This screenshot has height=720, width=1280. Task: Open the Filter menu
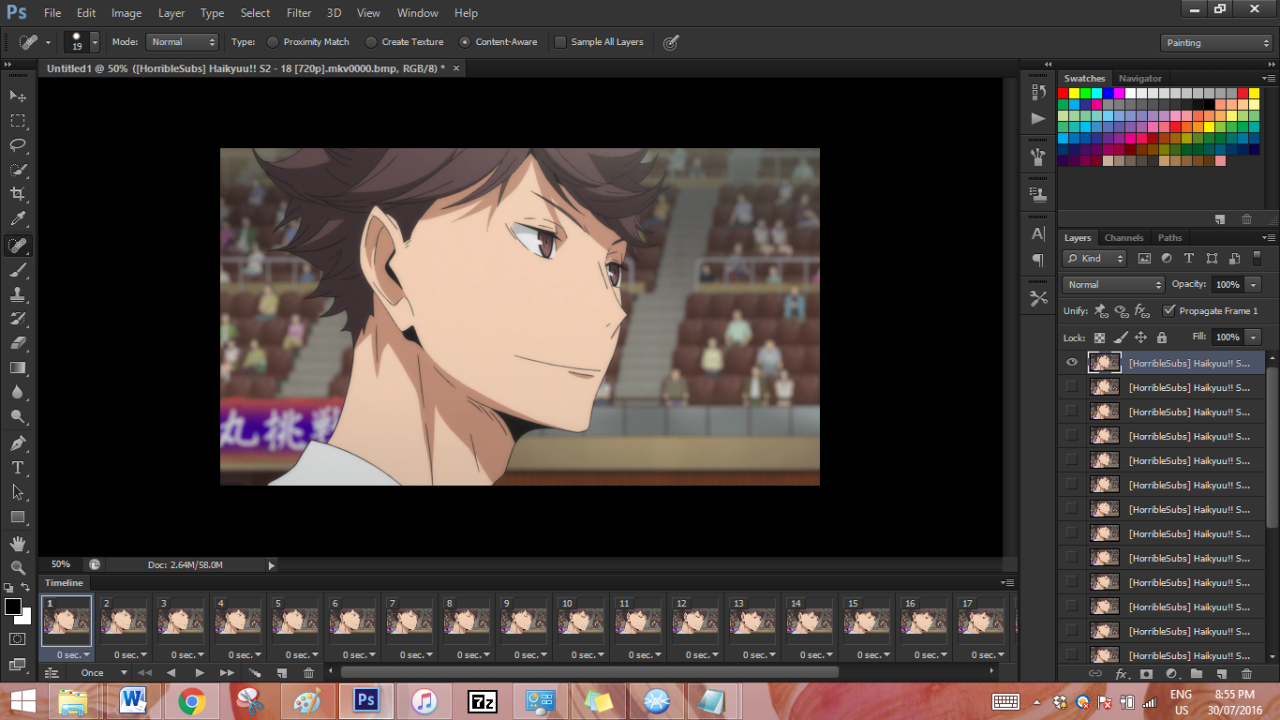(x=299, y=13)
